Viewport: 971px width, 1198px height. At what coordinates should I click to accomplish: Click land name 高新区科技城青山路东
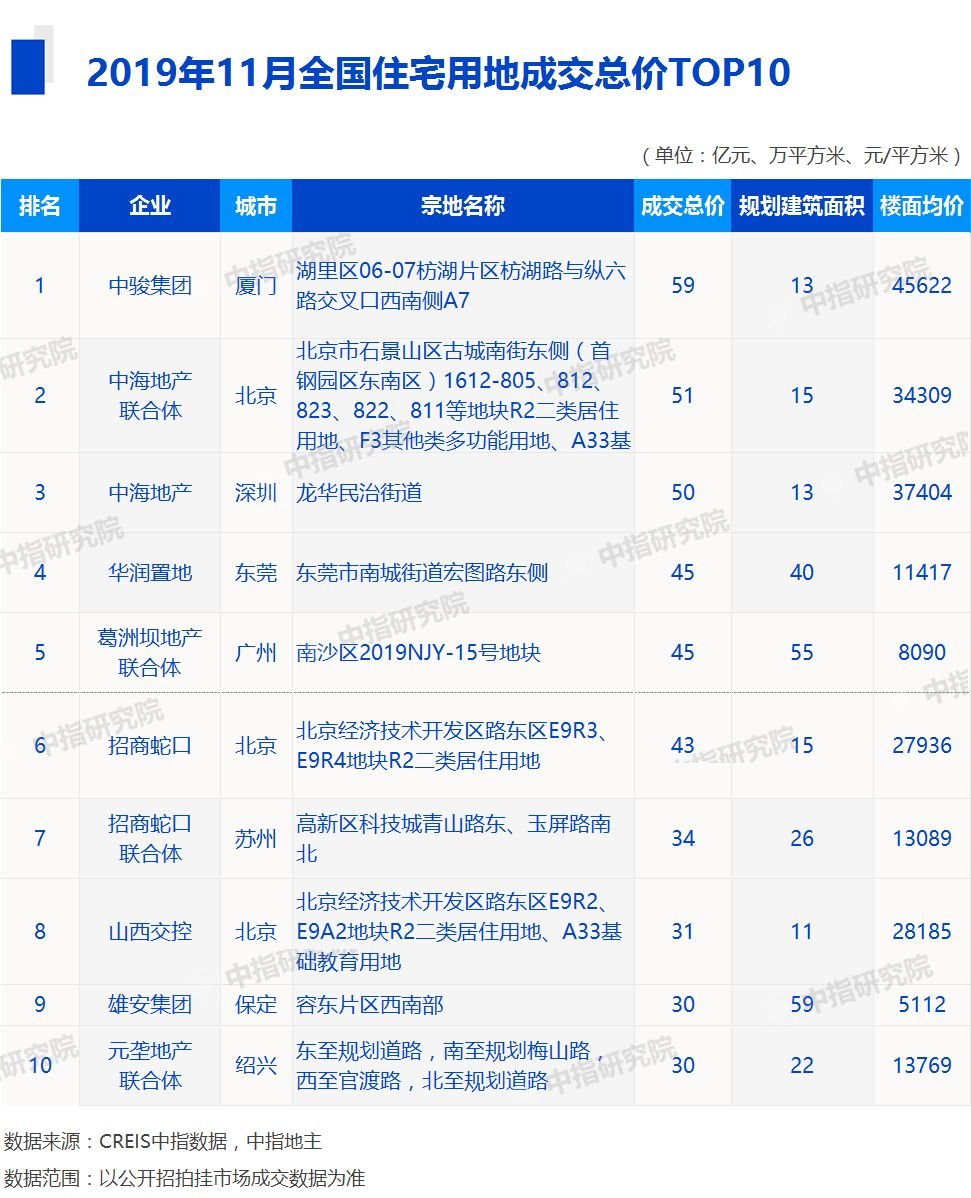[454, 838]
